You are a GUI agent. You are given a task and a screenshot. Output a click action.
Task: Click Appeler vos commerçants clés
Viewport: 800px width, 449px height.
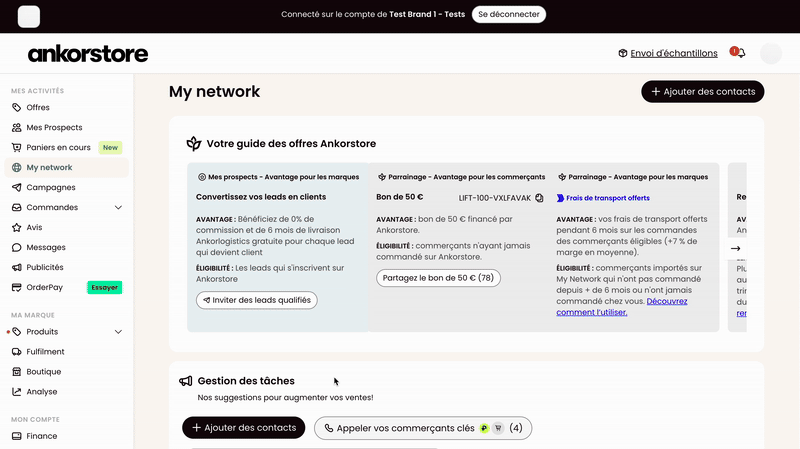(x=422, y=428)
